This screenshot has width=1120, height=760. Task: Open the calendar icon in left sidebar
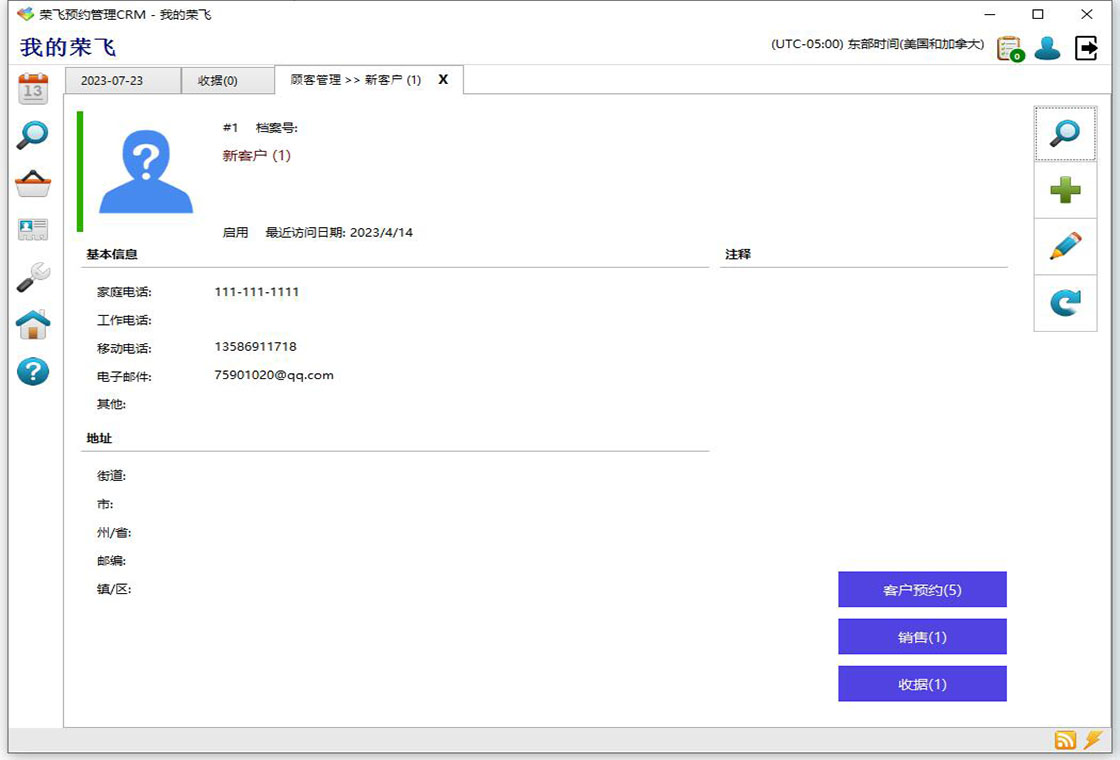tap(33, 89)
